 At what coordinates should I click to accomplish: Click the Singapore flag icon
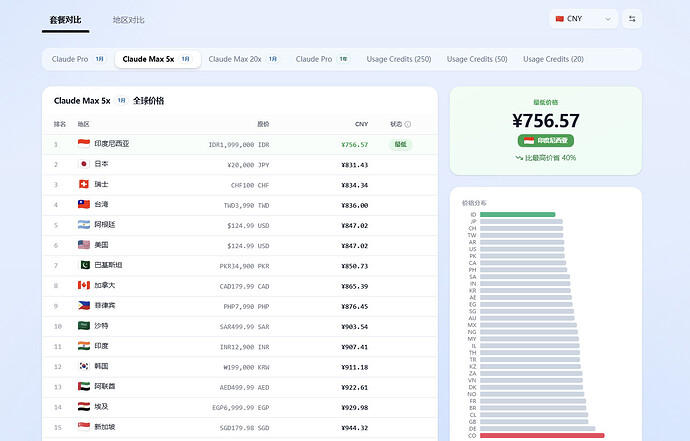click(84, 427)
